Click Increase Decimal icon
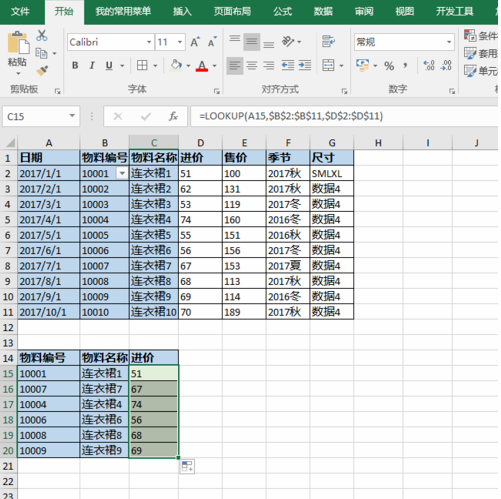 429,65
